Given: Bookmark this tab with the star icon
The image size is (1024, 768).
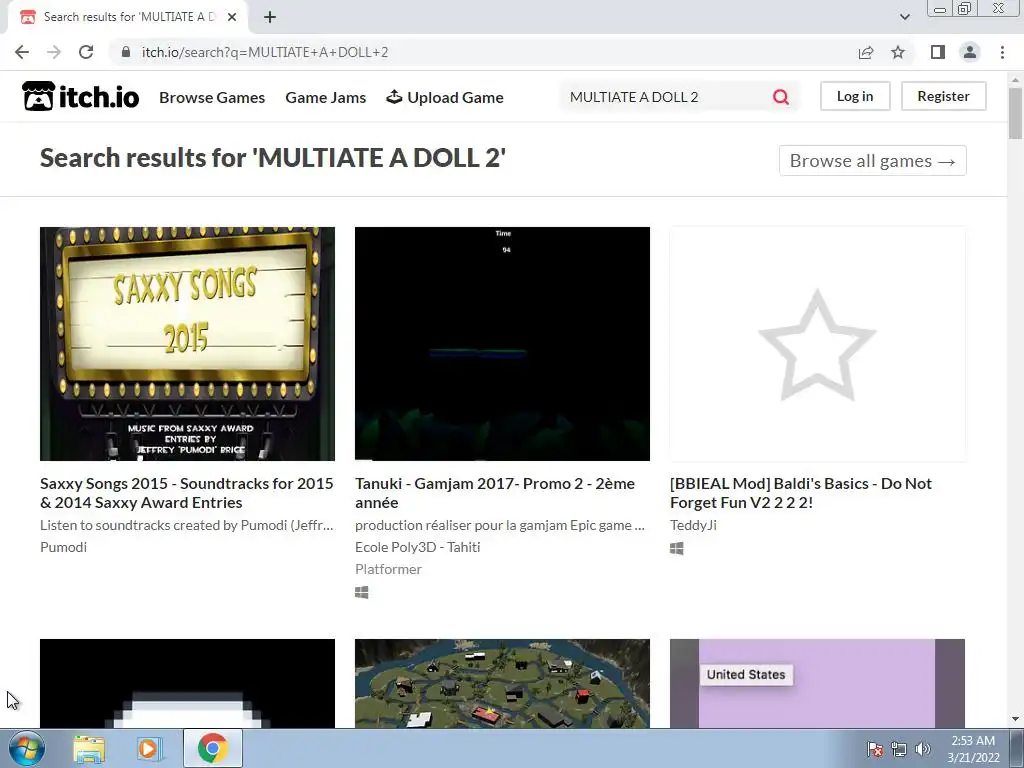Looking at the screenshot, I should pyautogui.click(x=898, y=52).
